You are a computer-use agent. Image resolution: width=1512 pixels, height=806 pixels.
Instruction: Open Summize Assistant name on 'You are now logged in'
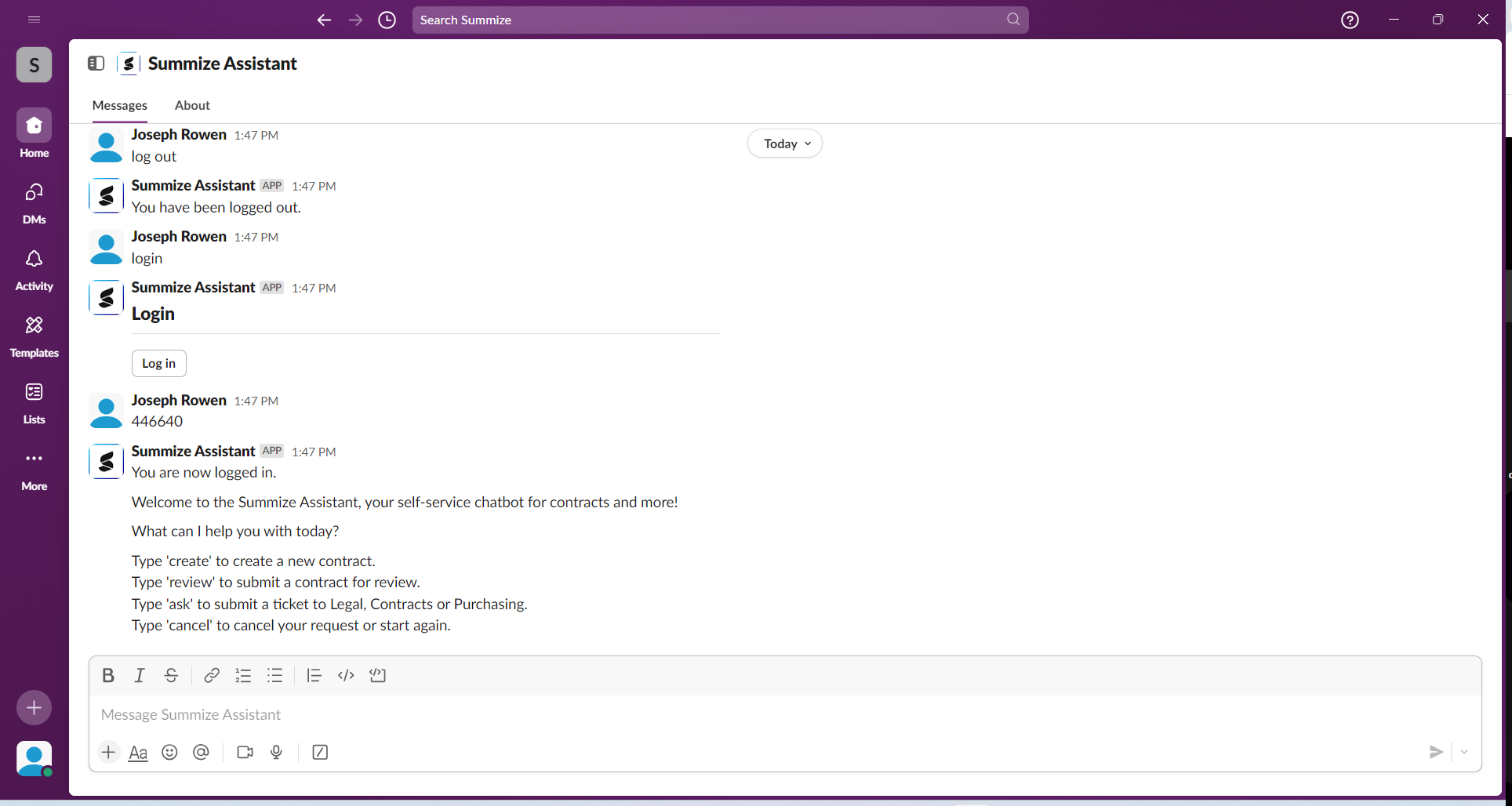click(194, 452)
